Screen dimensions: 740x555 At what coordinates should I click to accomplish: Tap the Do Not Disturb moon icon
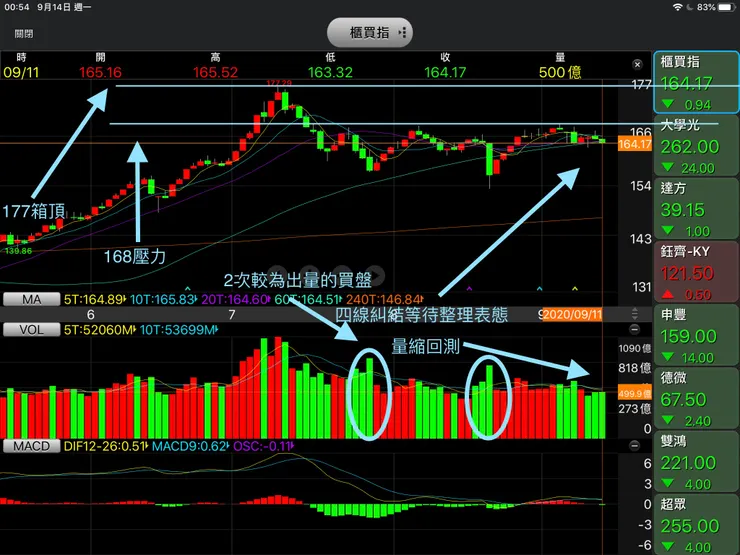point(690,7)
